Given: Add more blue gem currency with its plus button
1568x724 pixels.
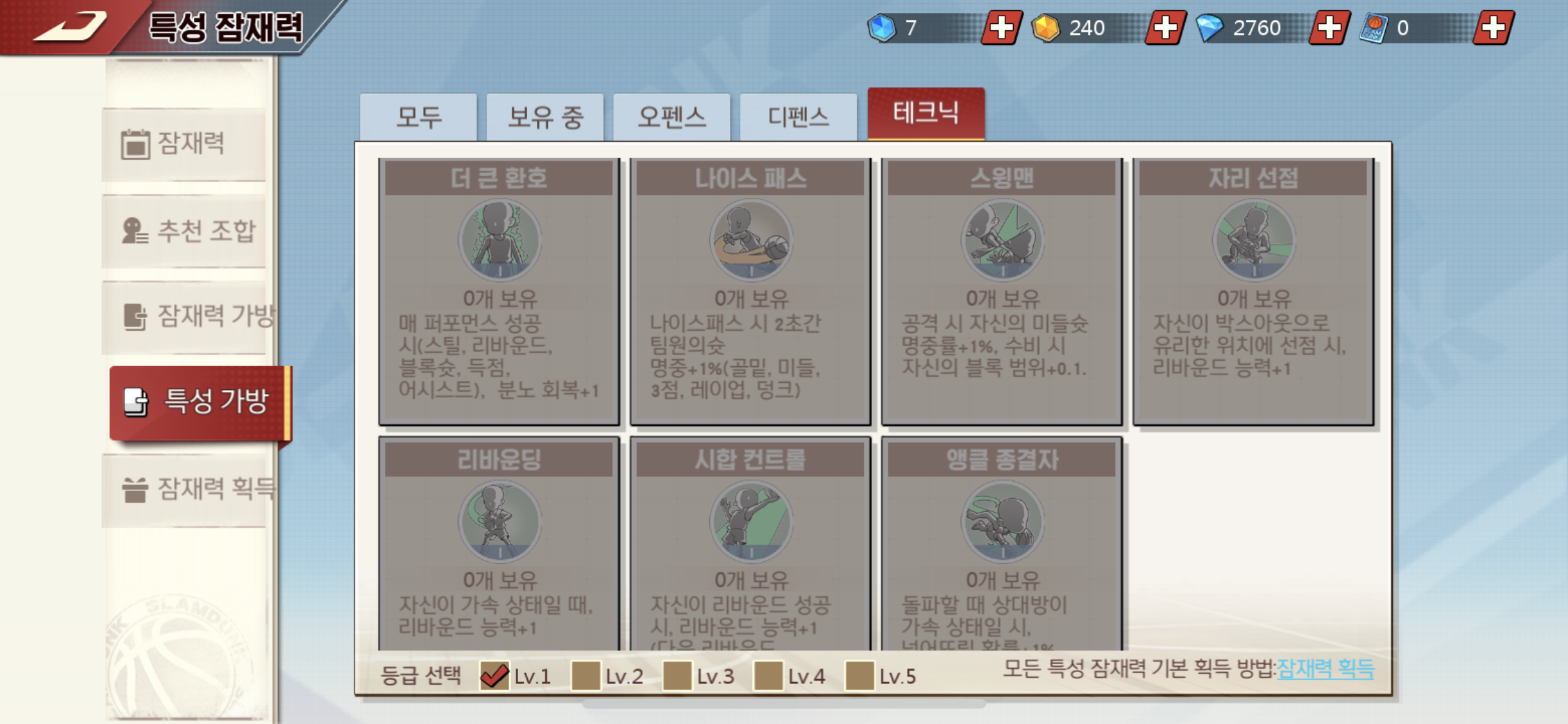Looking at the screenshot, I should coord(1002,28).
